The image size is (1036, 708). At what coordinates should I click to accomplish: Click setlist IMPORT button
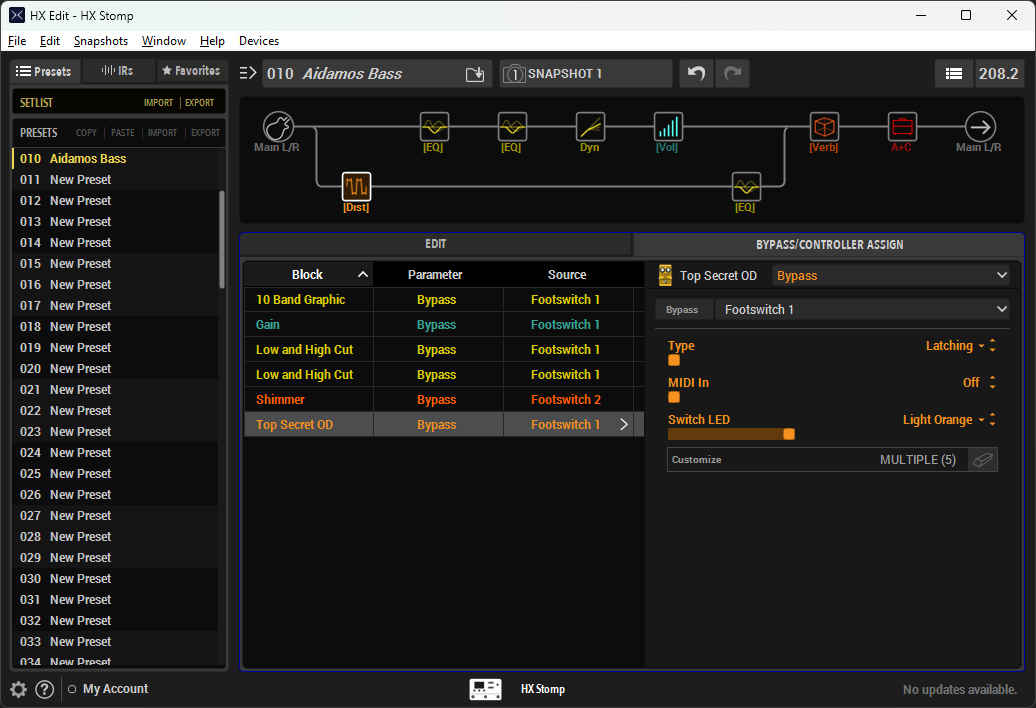159,103
